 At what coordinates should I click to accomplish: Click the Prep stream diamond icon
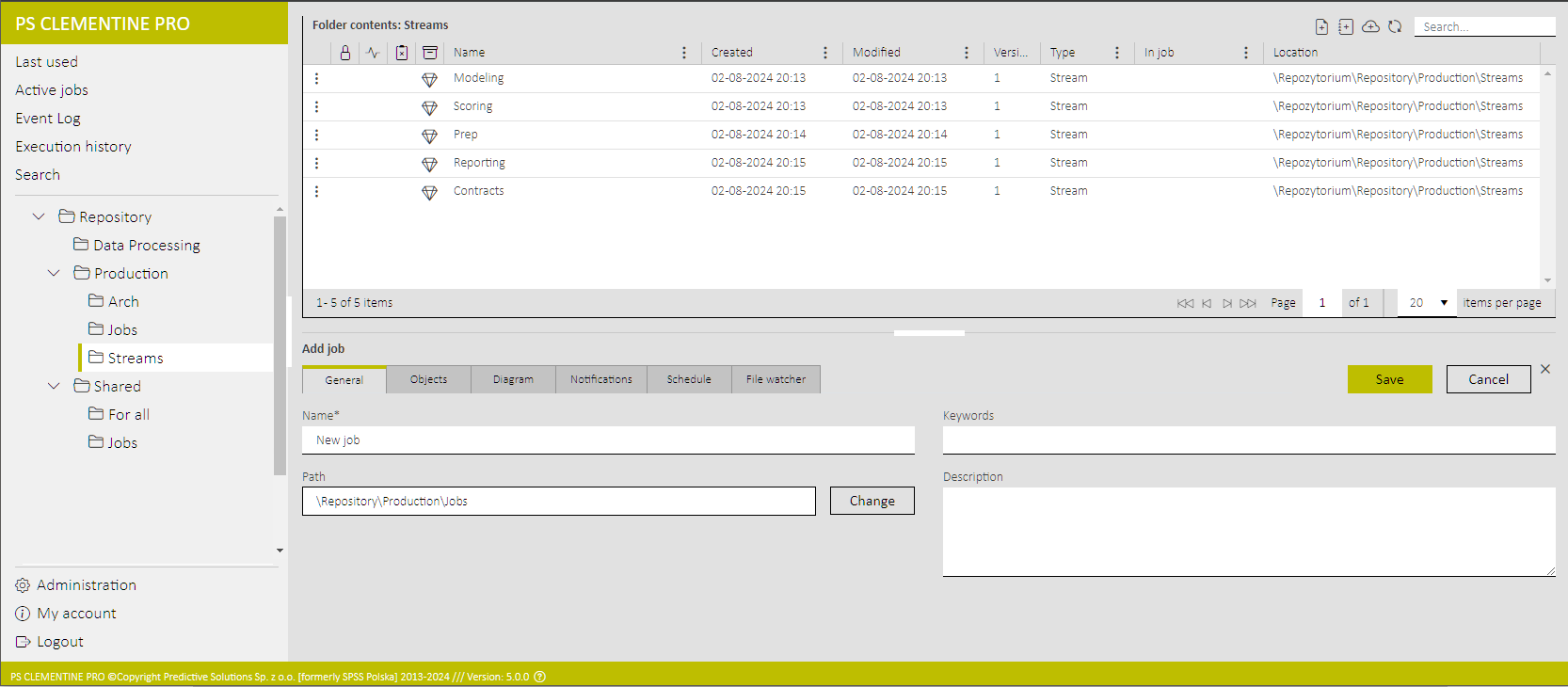tap(429, 136)
